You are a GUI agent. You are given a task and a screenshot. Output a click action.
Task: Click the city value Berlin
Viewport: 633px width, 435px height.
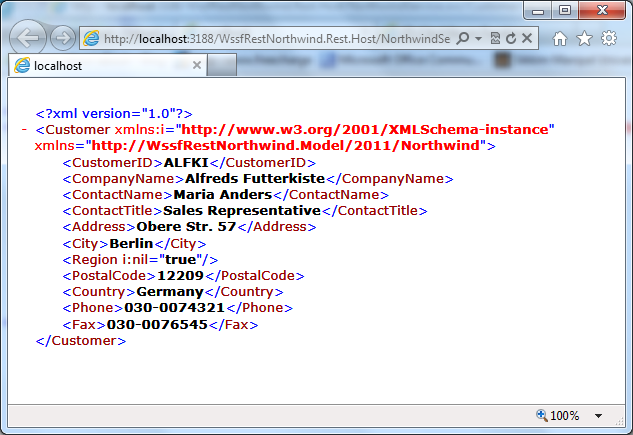coord(131,244)
